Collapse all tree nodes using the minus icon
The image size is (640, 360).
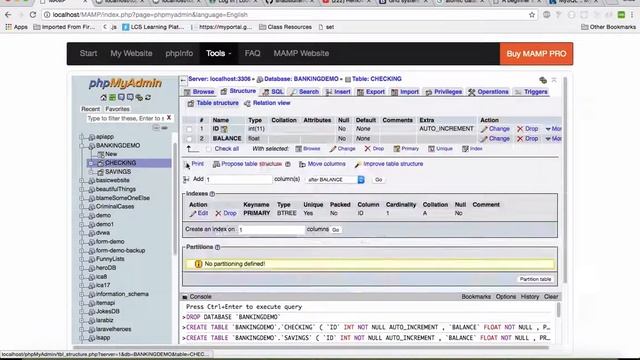click(156, 128)
